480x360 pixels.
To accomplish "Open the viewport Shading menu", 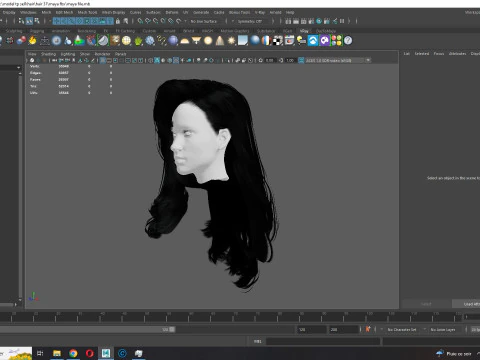I will (48, 54).
